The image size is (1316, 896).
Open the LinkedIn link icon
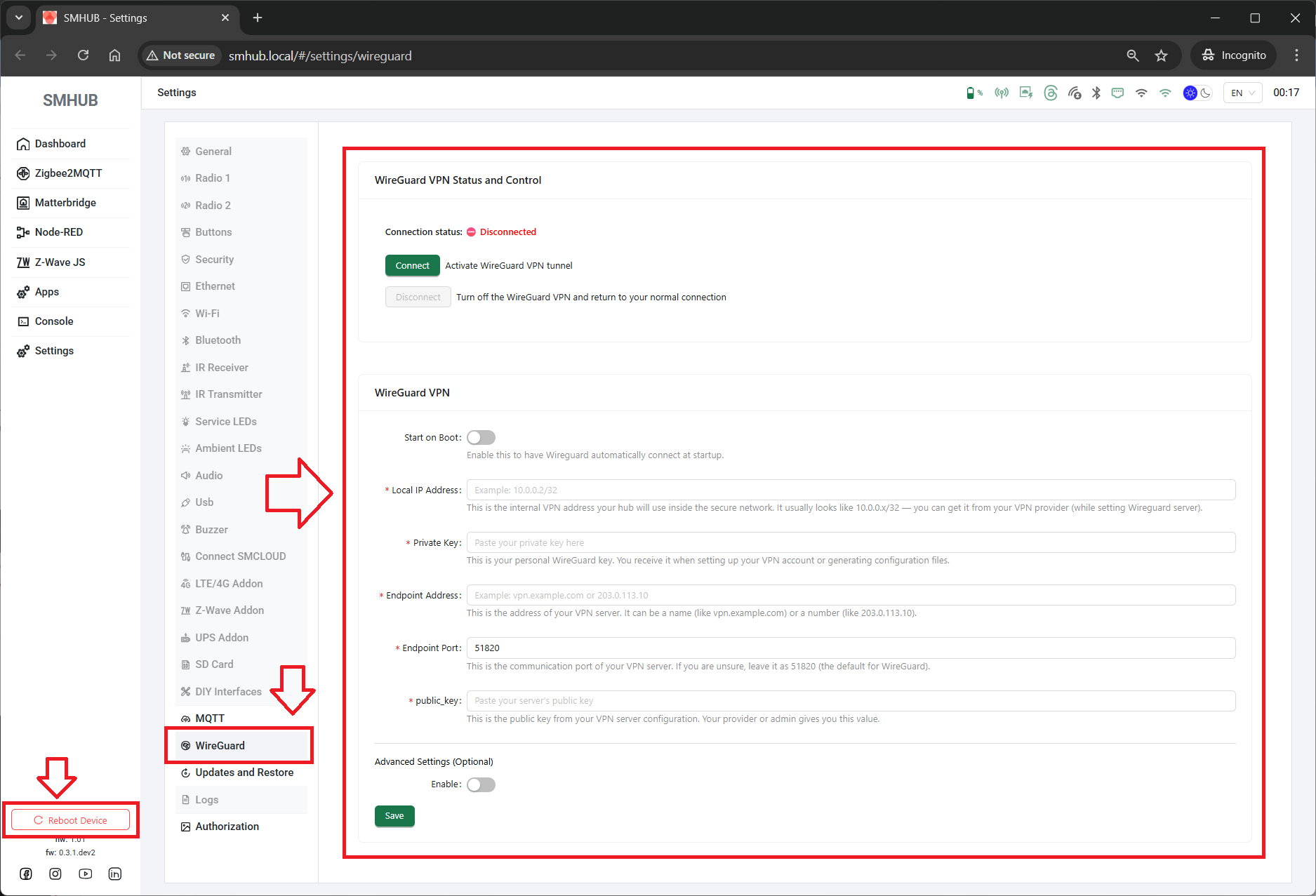[115, 874]
